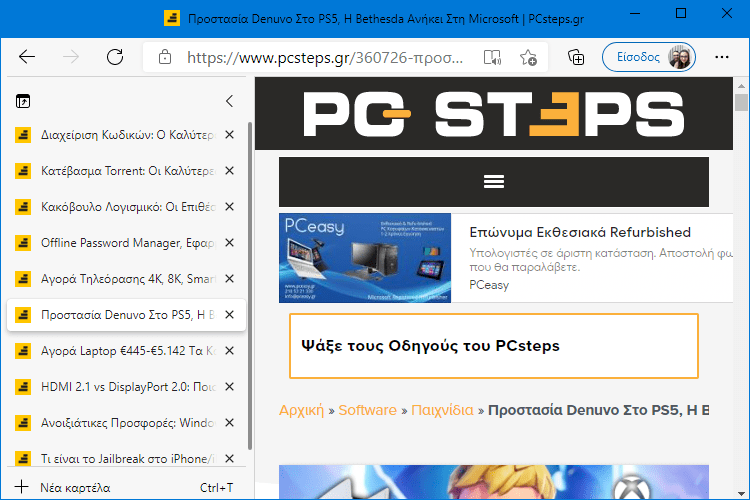Screen dimensions: 750x500
Task: Close the Κακόβουλο Λογισμικό tab
Action: (230, 207)
